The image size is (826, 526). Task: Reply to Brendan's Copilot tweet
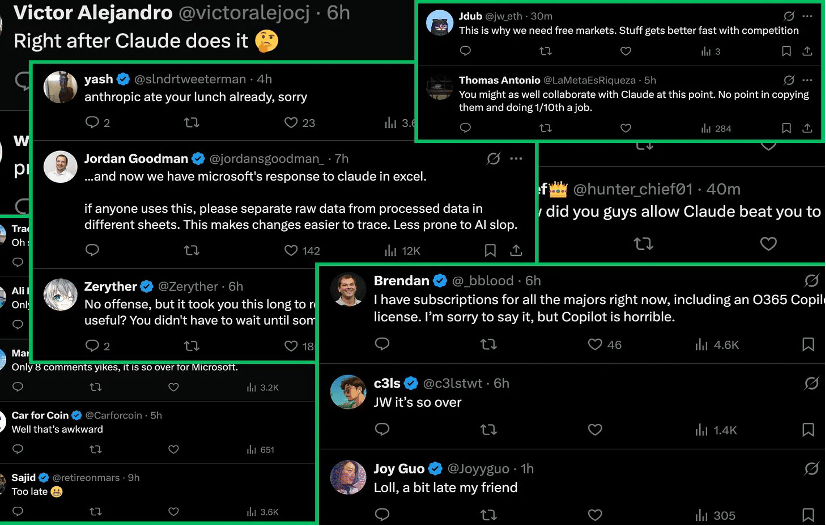381,344
